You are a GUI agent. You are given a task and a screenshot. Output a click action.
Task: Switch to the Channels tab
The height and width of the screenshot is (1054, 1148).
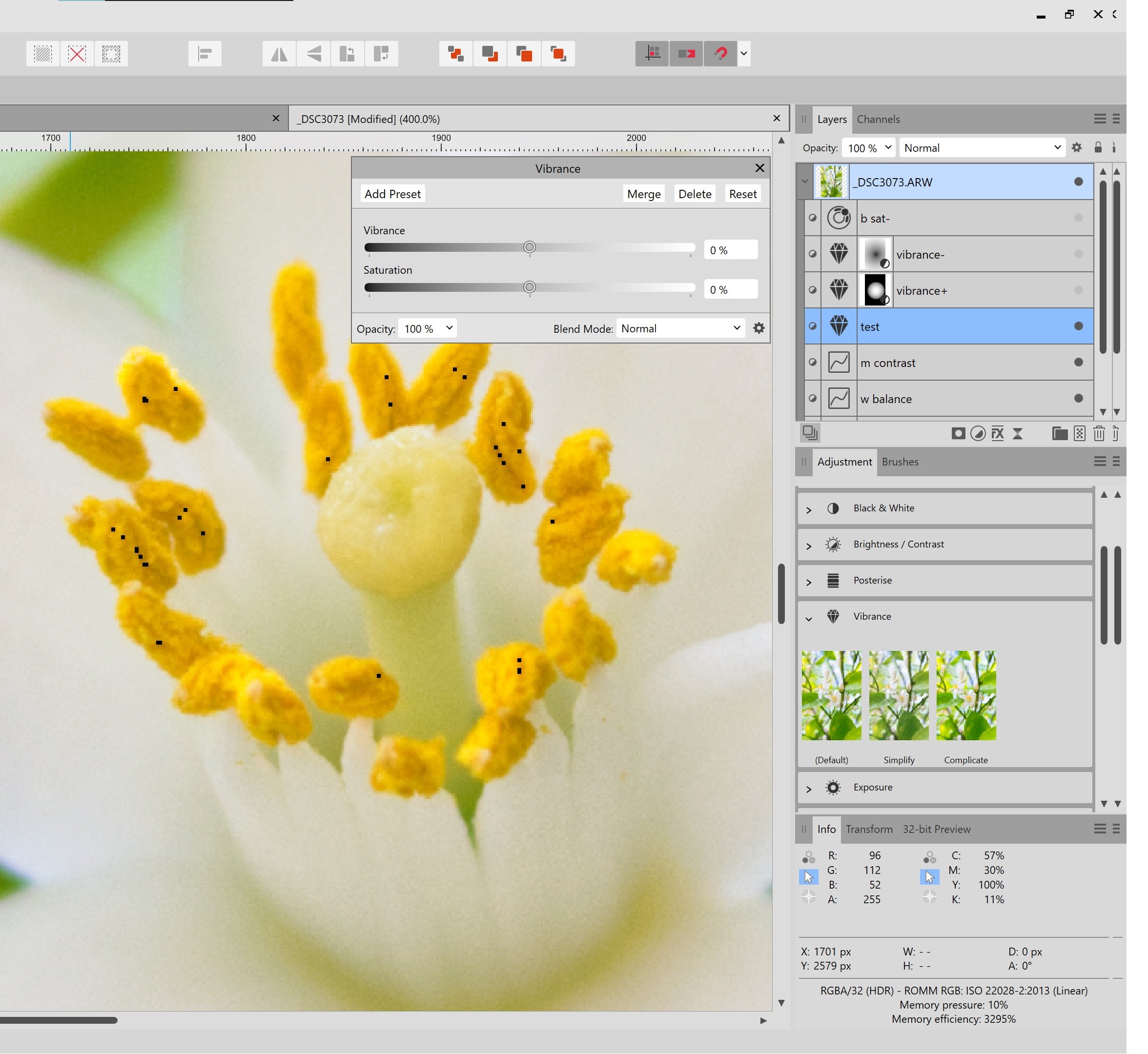[878, 119]
